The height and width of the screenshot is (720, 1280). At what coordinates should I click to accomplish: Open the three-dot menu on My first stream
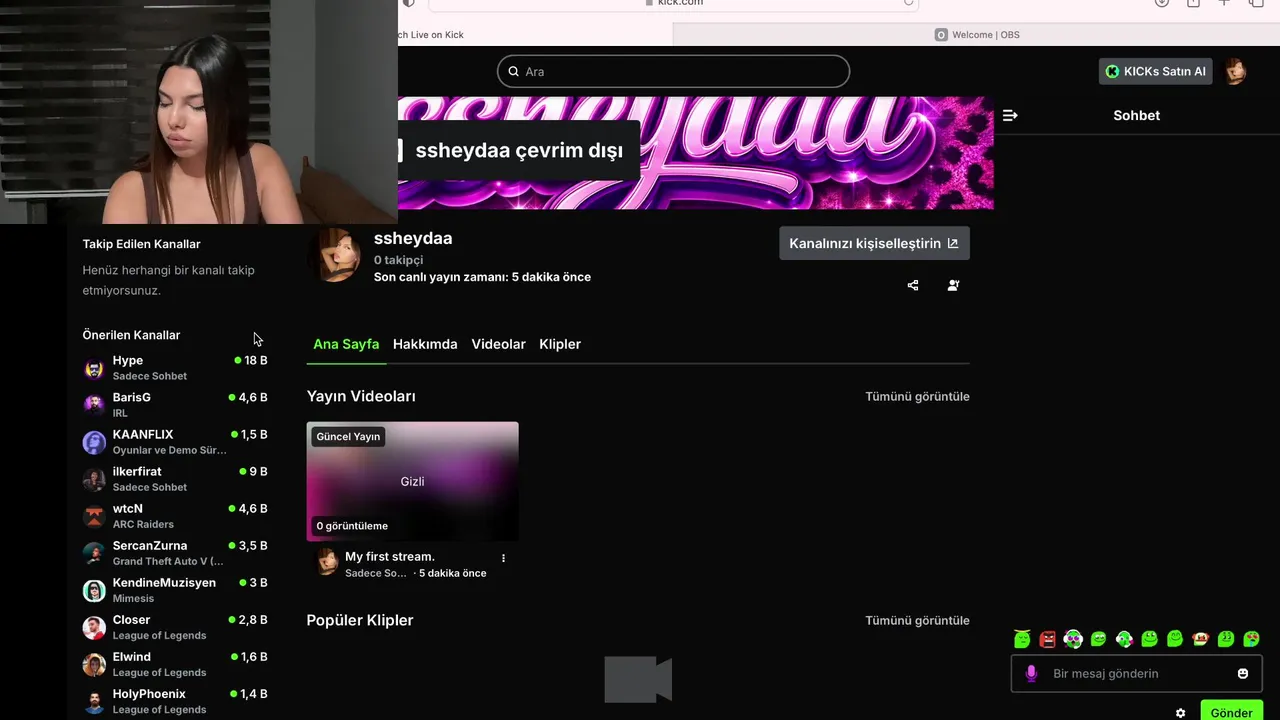click(503, 558)
